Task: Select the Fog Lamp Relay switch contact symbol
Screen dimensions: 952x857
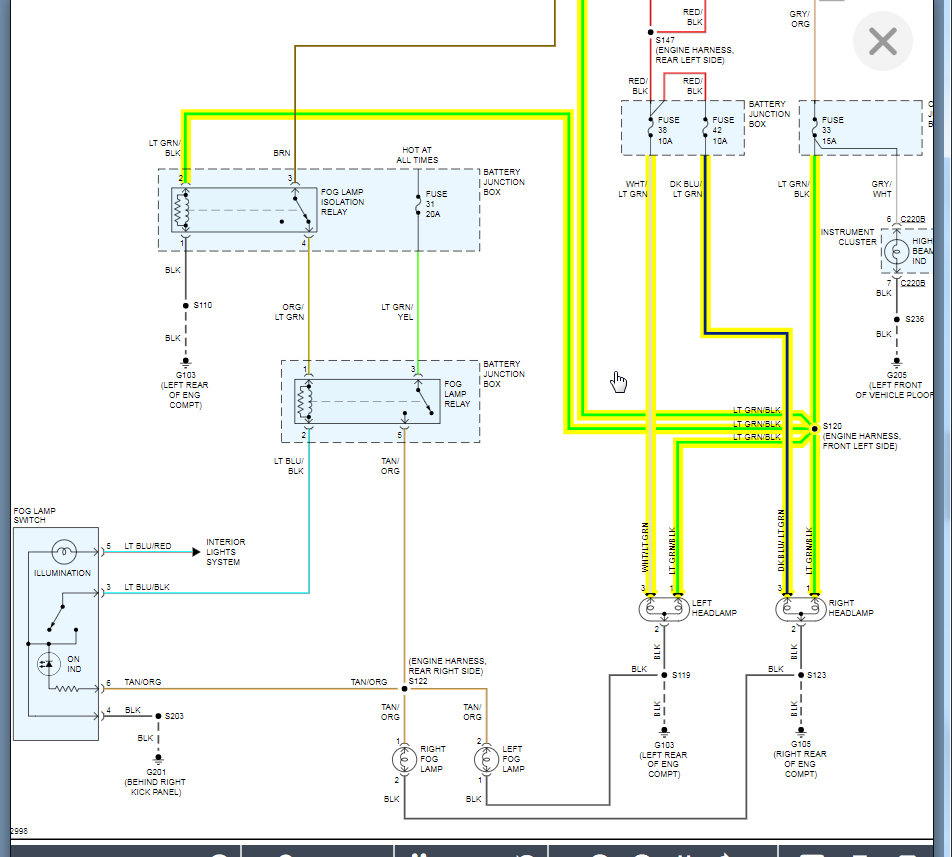Action: click(424, 400)
